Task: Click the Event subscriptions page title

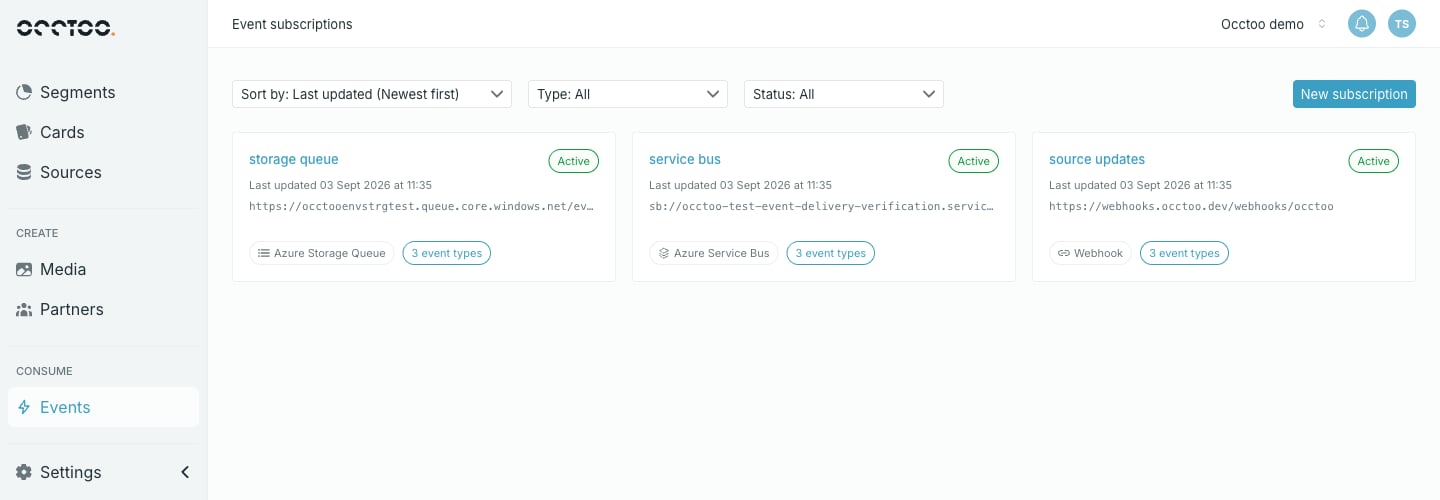Action: [x=292, y=24]
